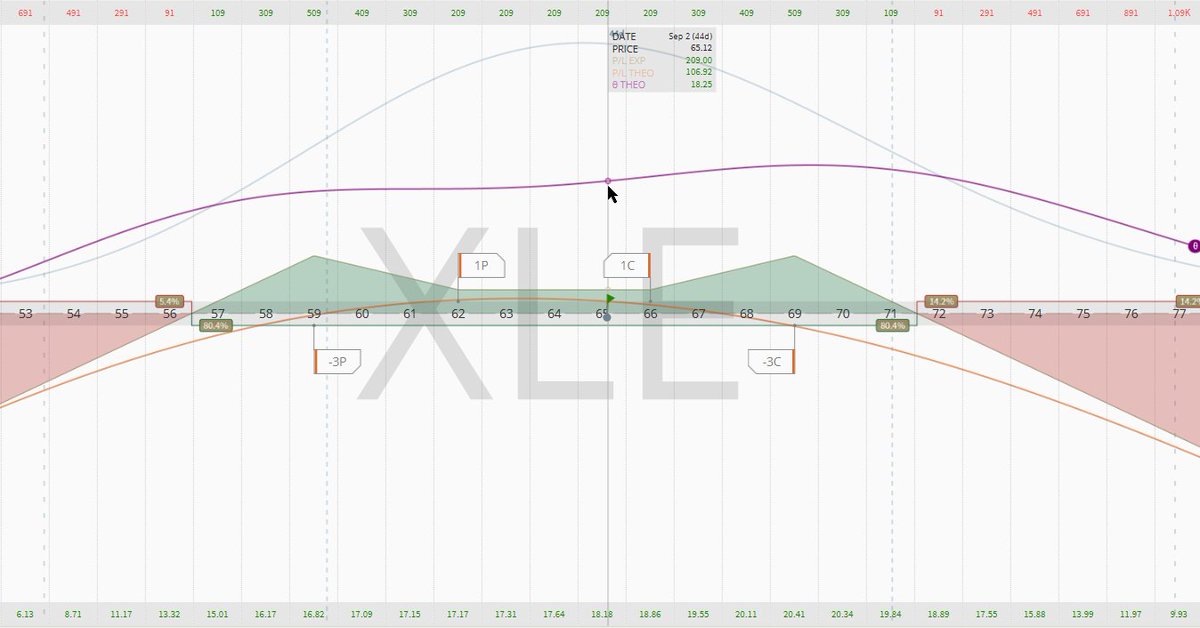The width and height of the screenshot is (1200, 628).
Task: Click the 17.55 theta value in bottom row
Action: pos(987,614)
